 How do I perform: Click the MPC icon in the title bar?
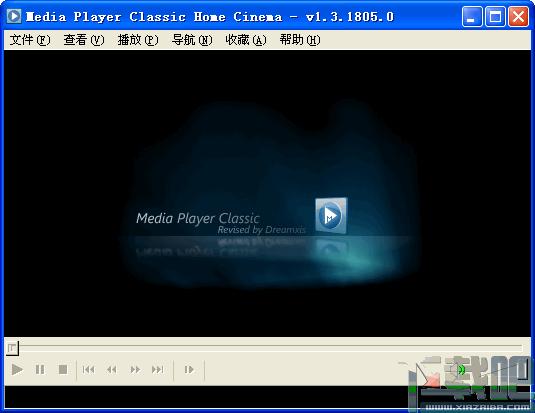[x=14, y=16]
